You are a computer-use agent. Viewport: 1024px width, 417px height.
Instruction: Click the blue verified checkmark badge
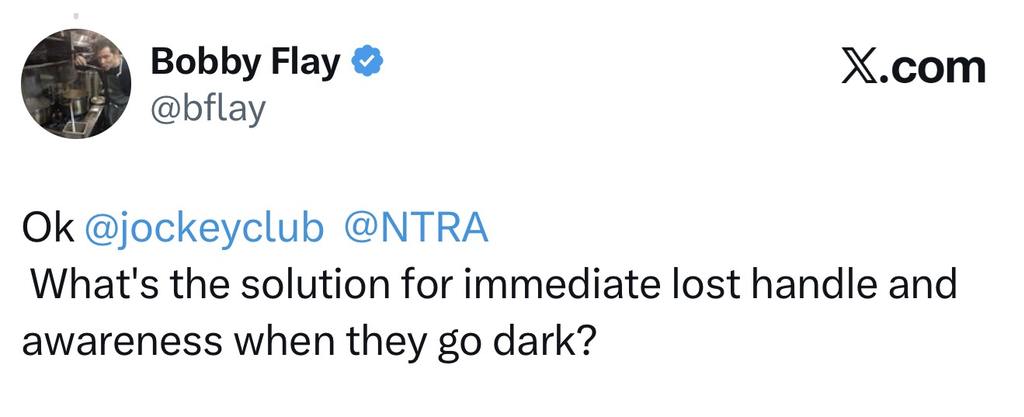(x=368, y=63)
